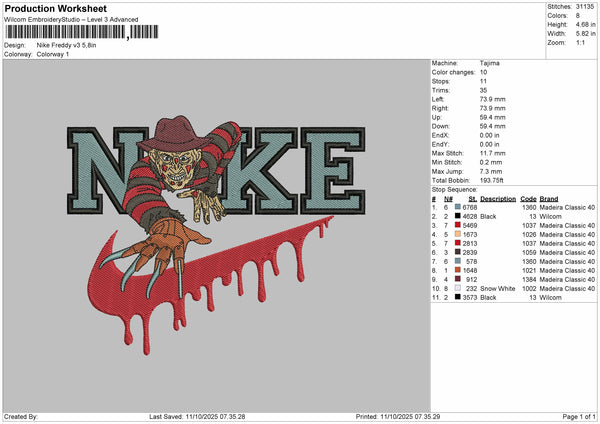
Task: Select the orange swatch beside 1648 stitches
Action: [x=458, y=270]
